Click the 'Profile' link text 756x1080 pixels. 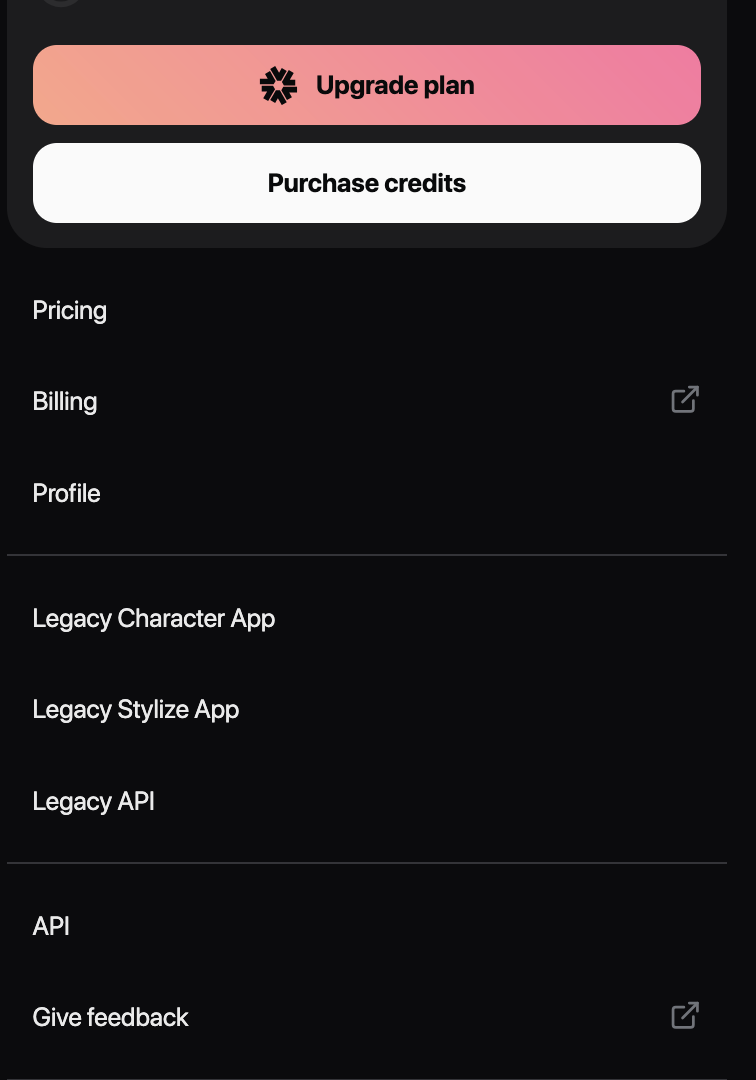pos(67,493)
